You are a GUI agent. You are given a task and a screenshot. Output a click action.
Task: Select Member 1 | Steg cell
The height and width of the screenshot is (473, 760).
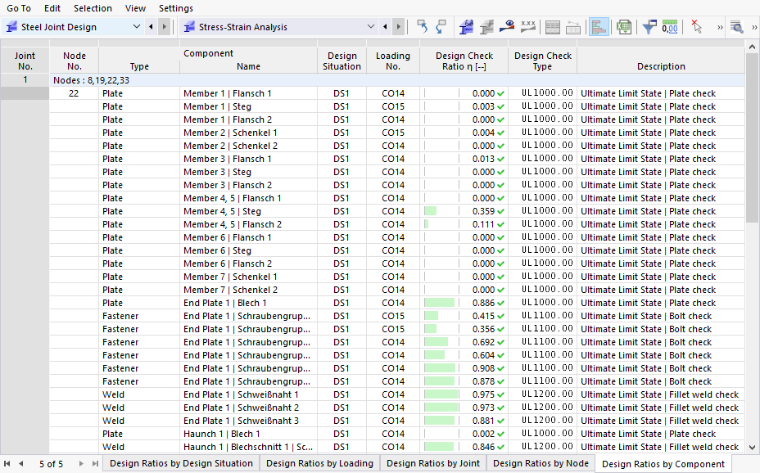click(x=248, y=107)
